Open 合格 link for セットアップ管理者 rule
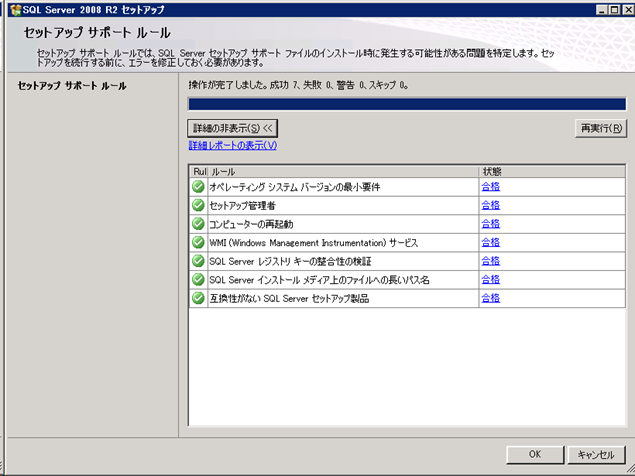This screenshot has width=635, height=476. [x=491, y=205]
